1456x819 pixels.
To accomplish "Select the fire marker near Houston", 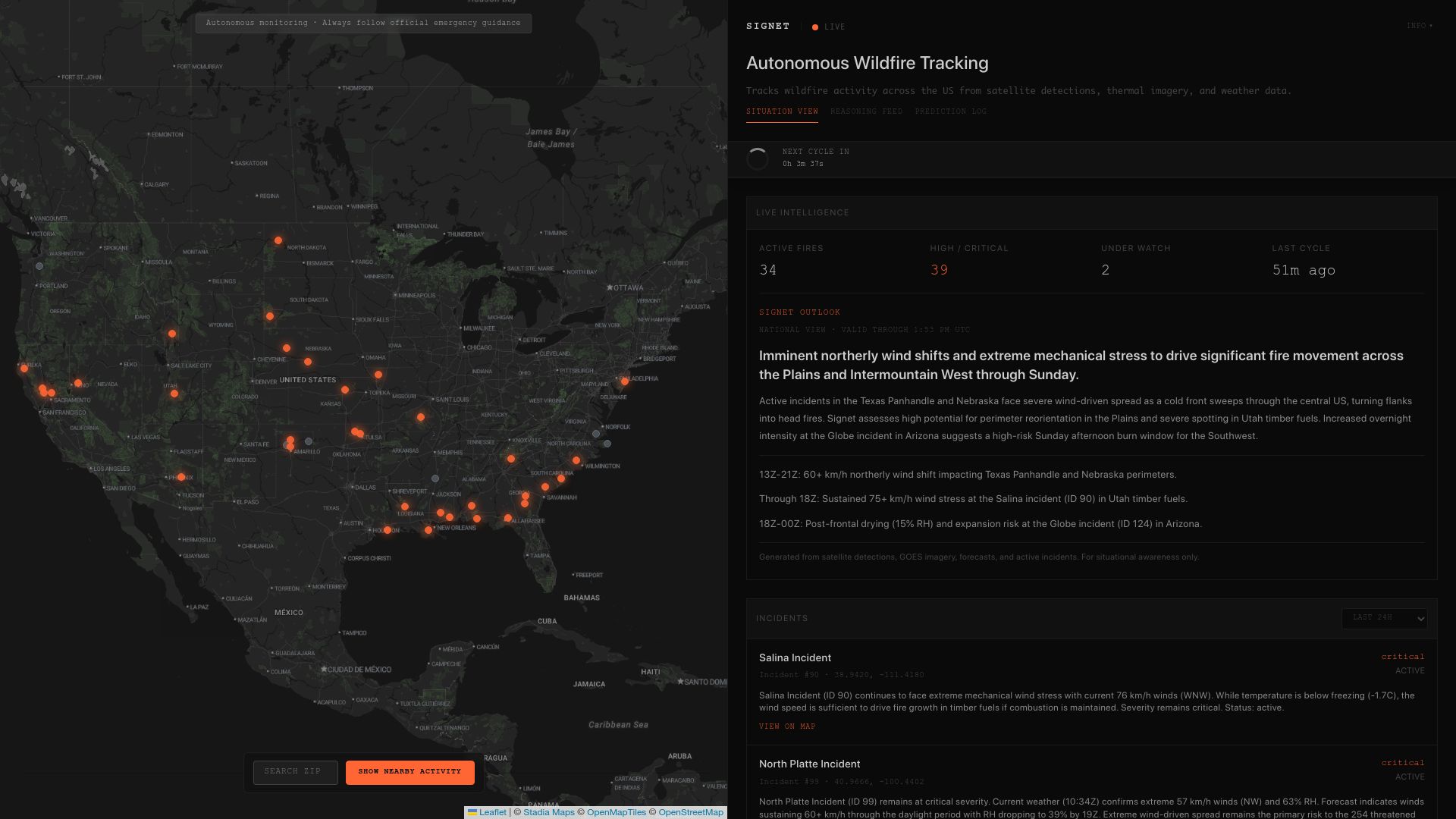I will pyautogui.click(x=388, y=530).
